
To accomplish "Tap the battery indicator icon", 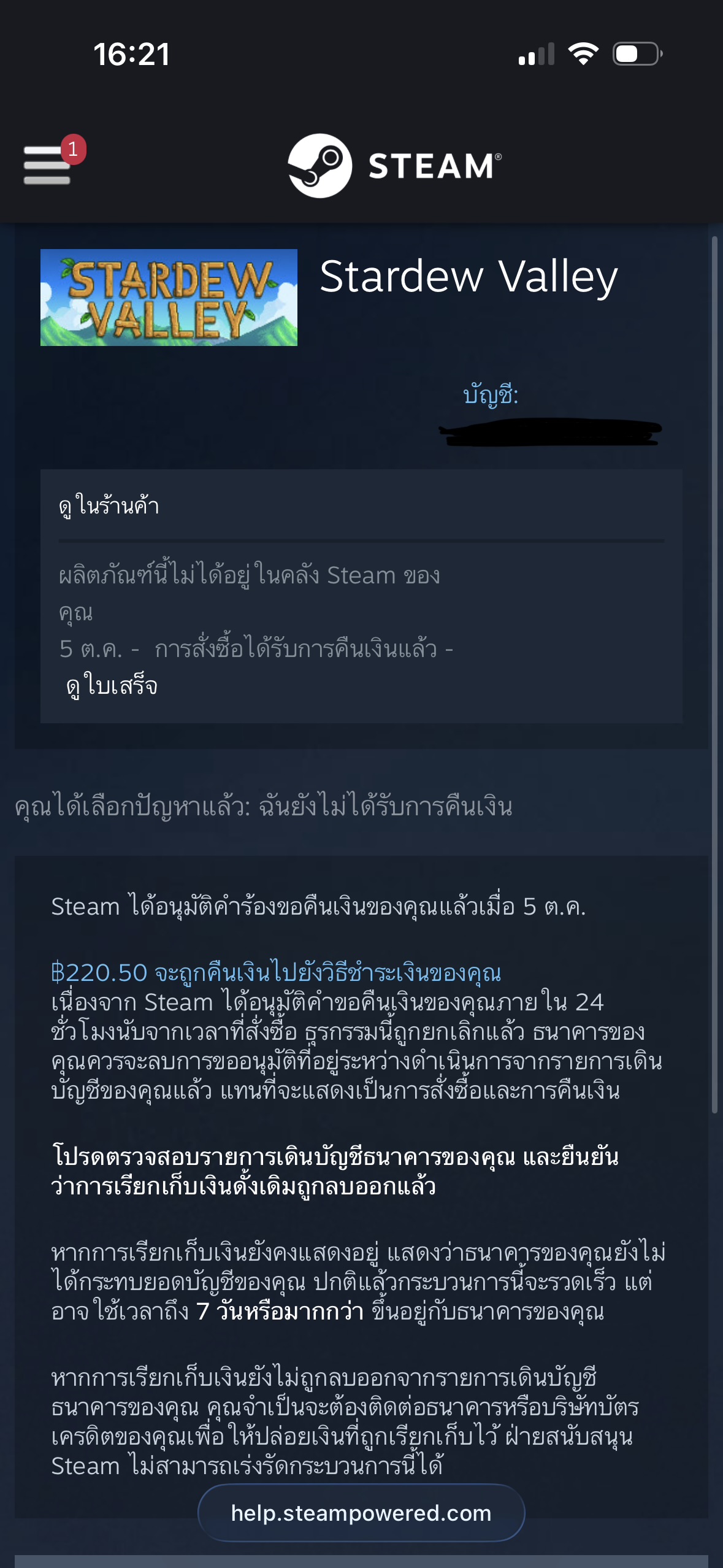I will (638, 54).
